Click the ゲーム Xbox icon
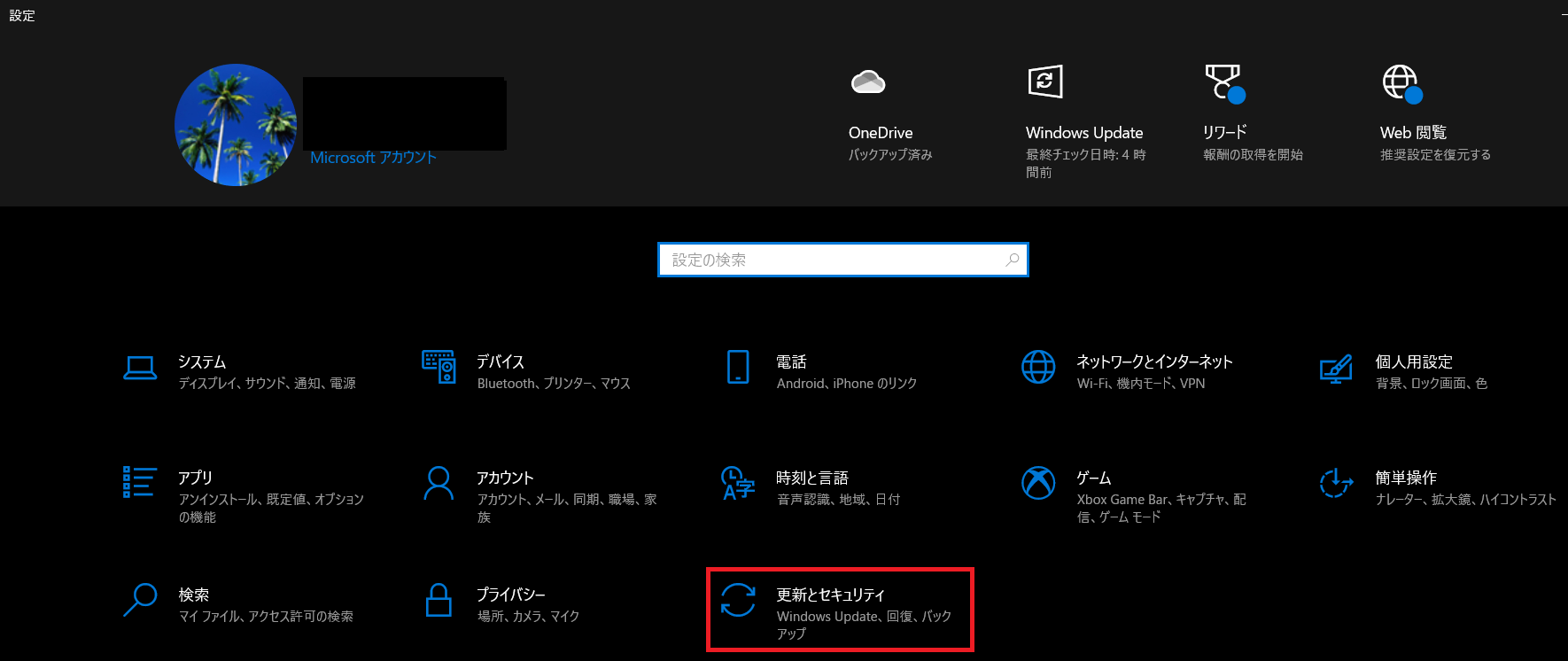Image resolution: width=1568 pixels, height=661 pixels. (1038, 483)
